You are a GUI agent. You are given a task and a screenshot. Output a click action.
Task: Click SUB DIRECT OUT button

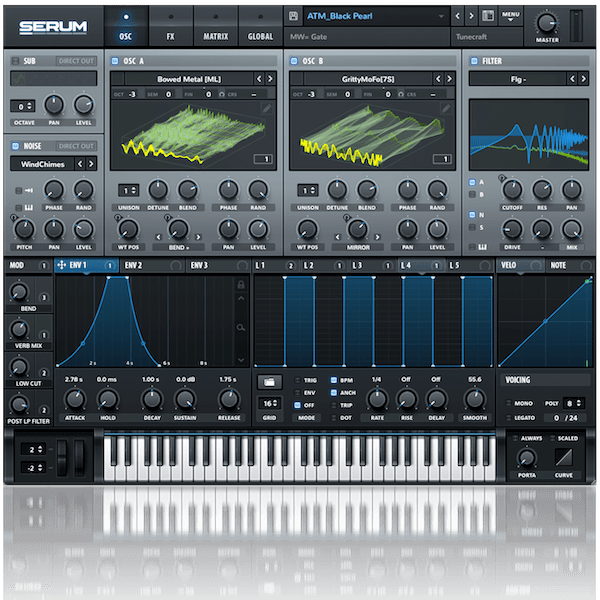tap(76, 61)
